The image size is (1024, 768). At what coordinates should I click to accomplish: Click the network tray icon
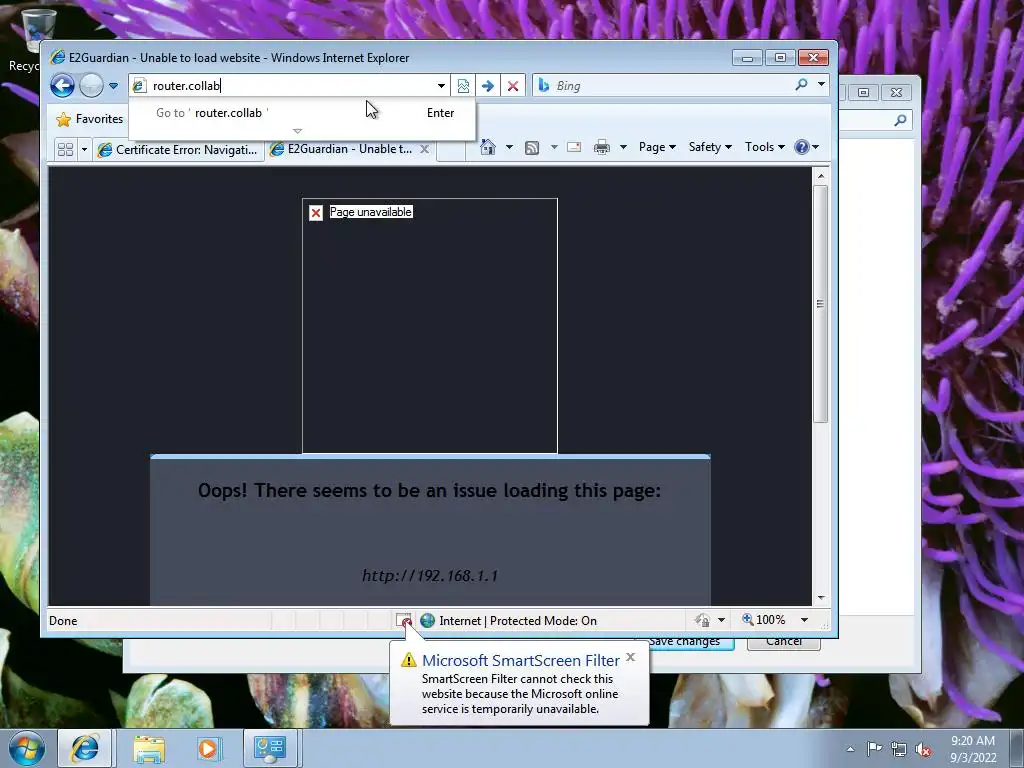tap(899, 749)
